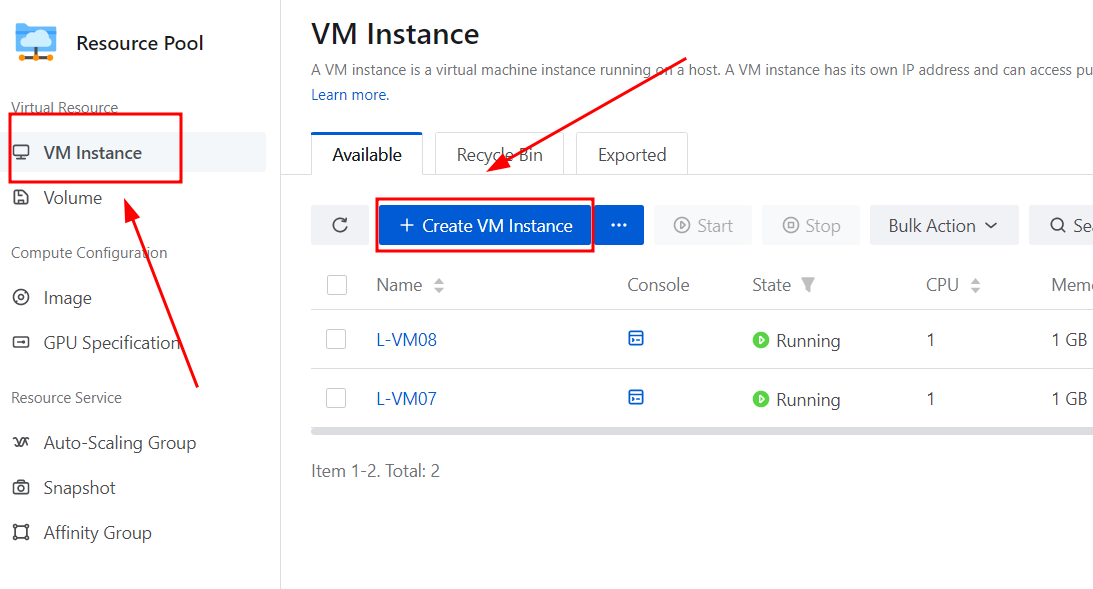Check the box for L-VM08
Image resolution: width=1093 pixels, height=589 pixels.
(336, 339)
